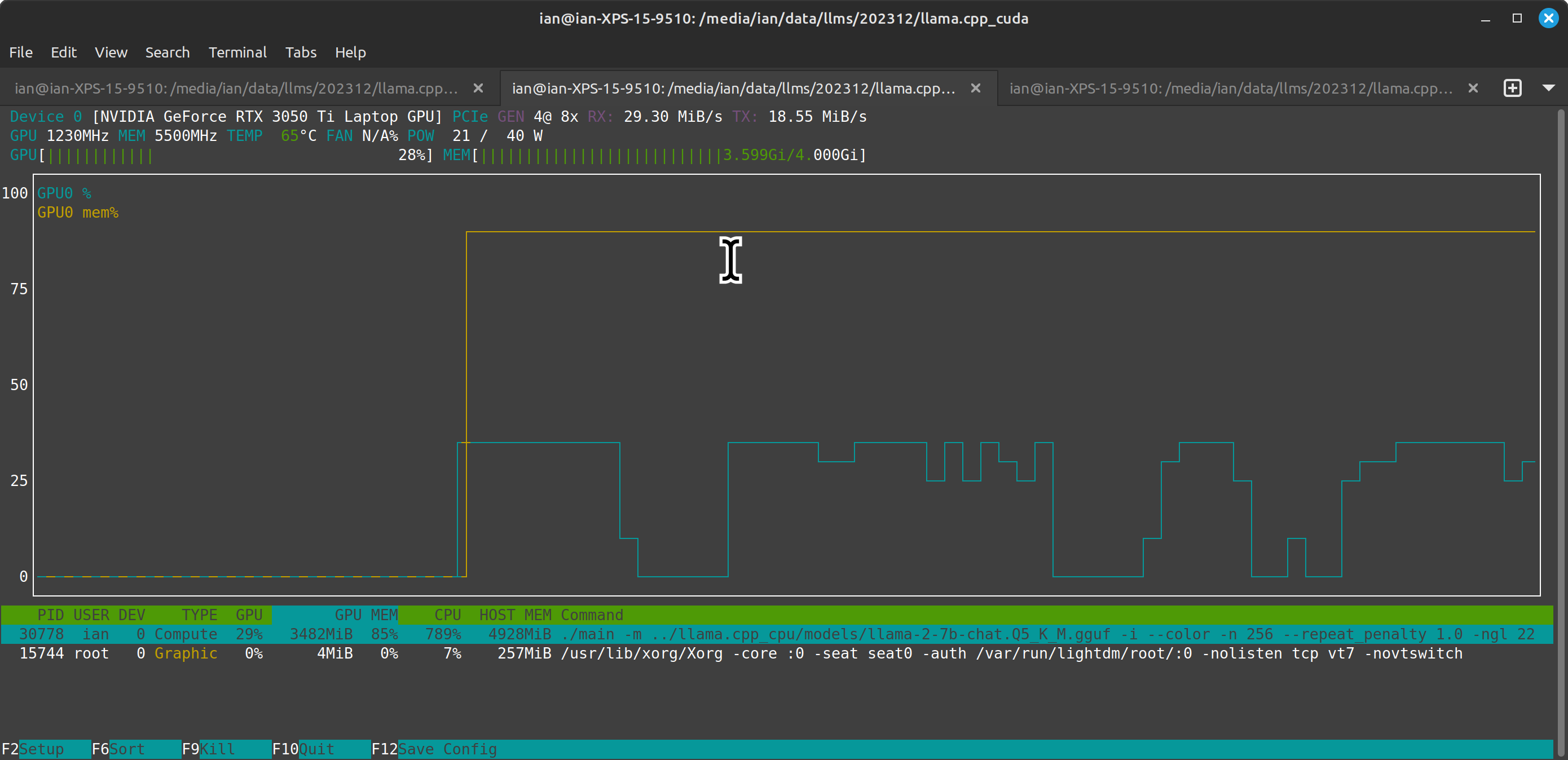The height and width of the screenshot is (760, 1568).
Task: Click the GPU0 % legend label
Action: [x=64, y=193]
